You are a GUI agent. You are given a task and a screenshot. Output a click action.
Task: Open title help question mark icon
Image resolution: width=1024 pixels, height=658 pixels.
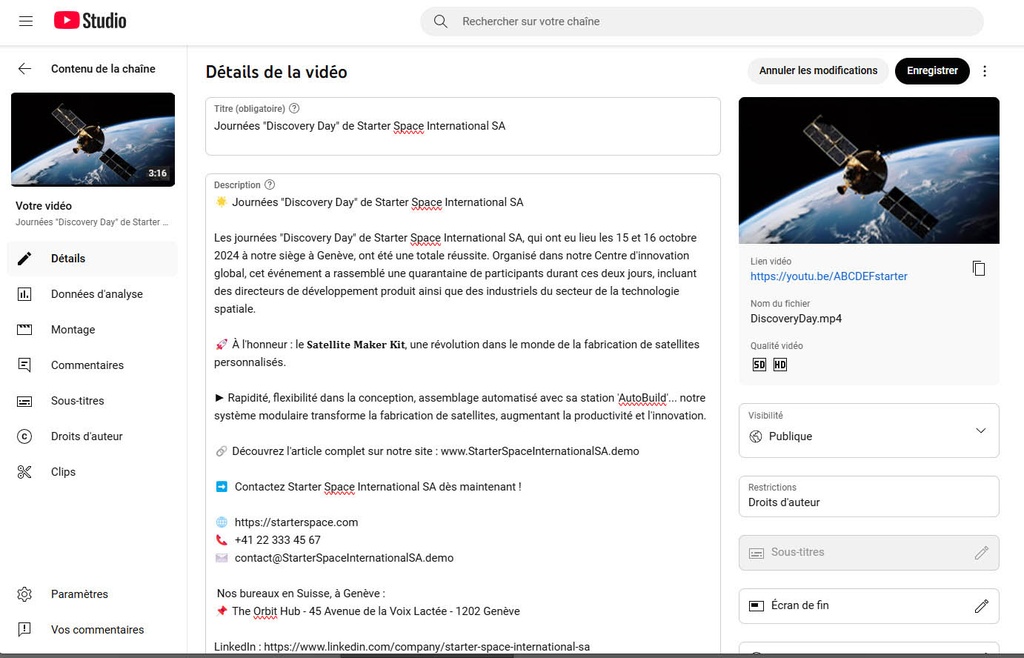(x=294, y=108)
